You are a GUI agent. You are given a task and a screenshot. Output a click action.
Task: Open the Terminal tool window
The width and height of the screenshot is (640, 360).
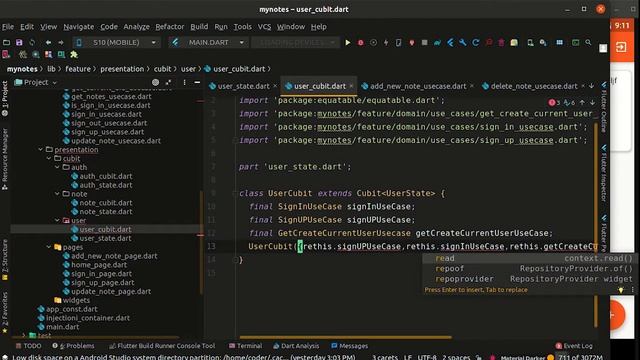point(245,346)
